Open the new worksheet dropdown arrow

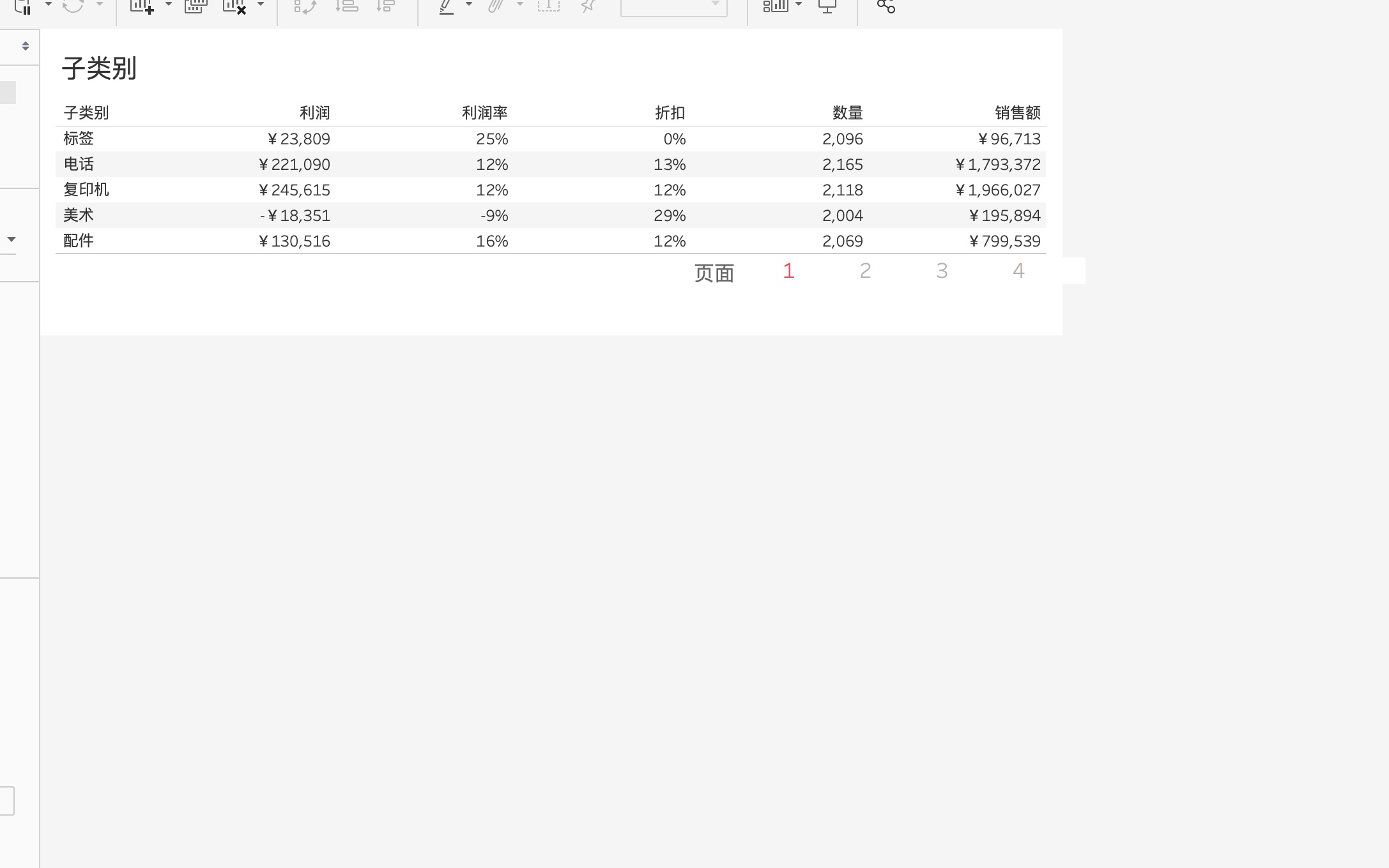(x=168, y=6)
